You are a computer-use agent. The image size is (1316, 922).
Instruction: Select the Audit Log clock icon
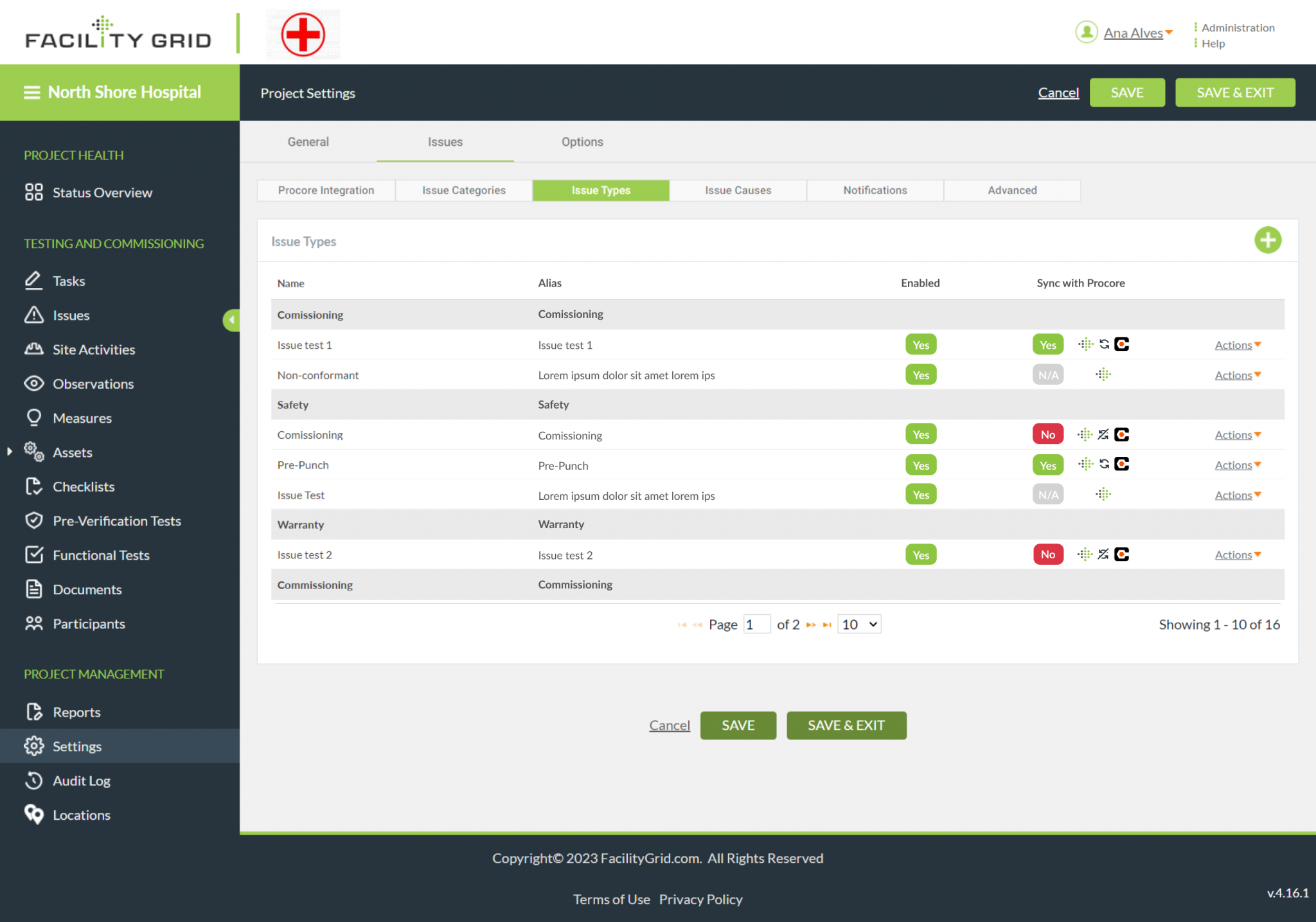[34, 780]
